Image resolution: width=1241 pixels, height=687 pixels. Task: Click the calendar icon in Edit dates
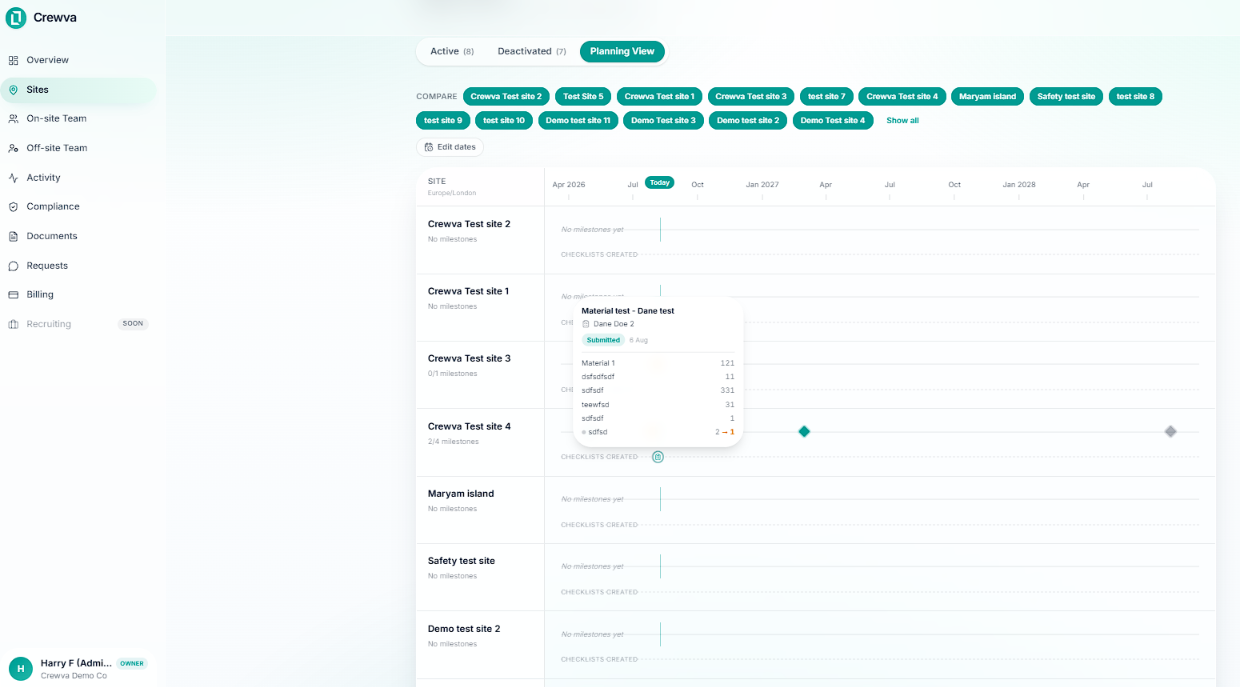[429, 147]
